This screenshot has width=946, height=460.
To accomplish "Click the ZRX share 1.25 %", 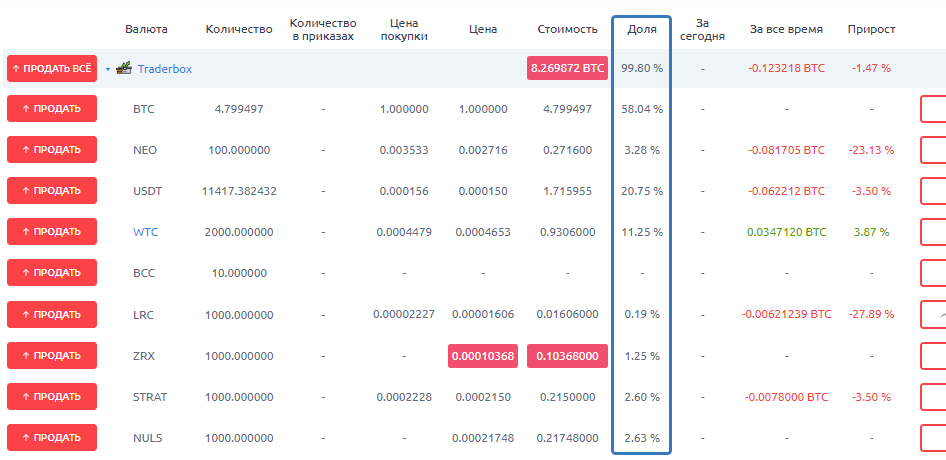I will (x=641, y=356).
